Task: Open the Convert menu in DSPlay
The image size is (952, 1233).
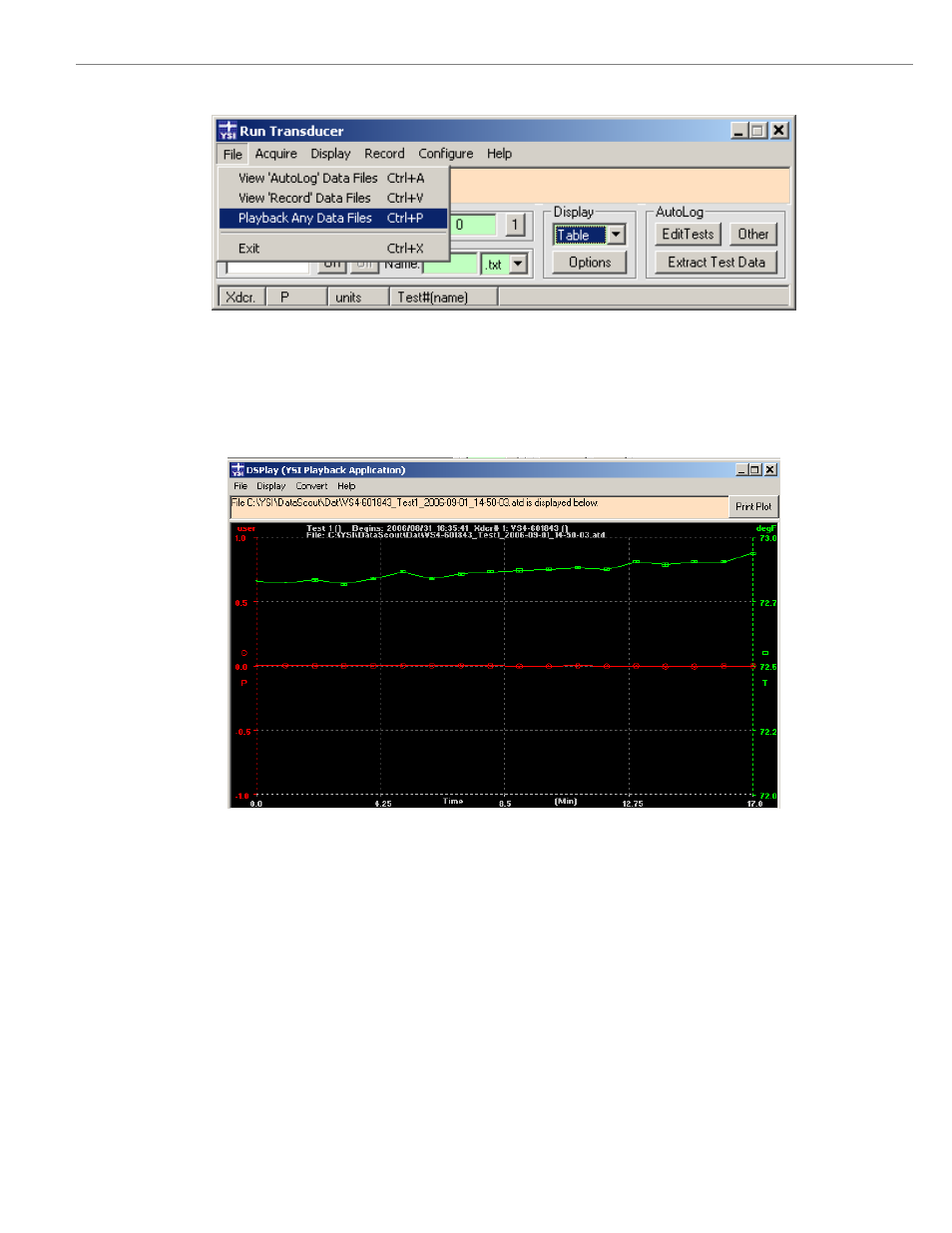Action: click(311, 486)
